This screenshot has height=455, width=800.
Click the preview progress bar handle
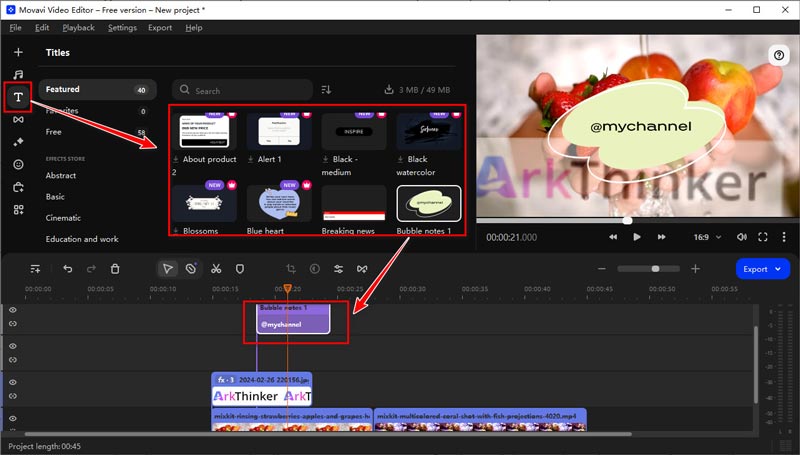pyautogui.click(x=627, y=220)
